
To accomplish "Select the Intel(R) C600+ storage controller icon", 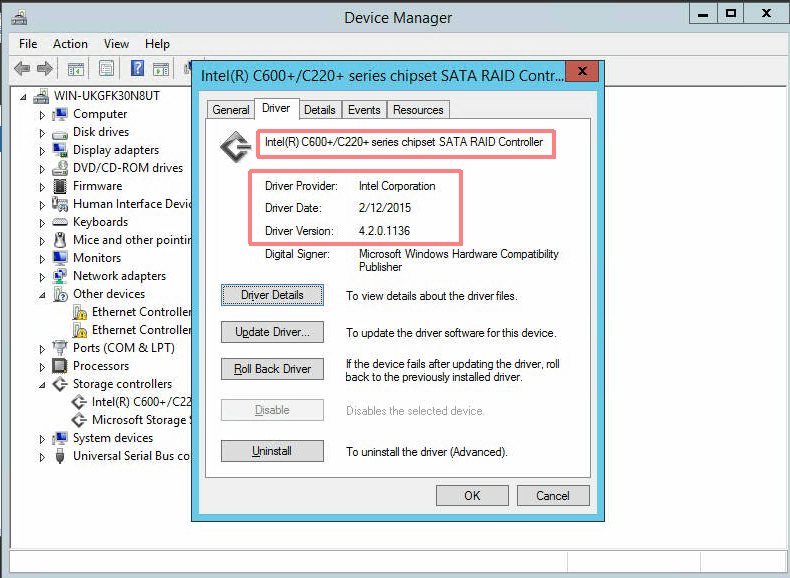I will pyautogui.click(x=79, y=402).
